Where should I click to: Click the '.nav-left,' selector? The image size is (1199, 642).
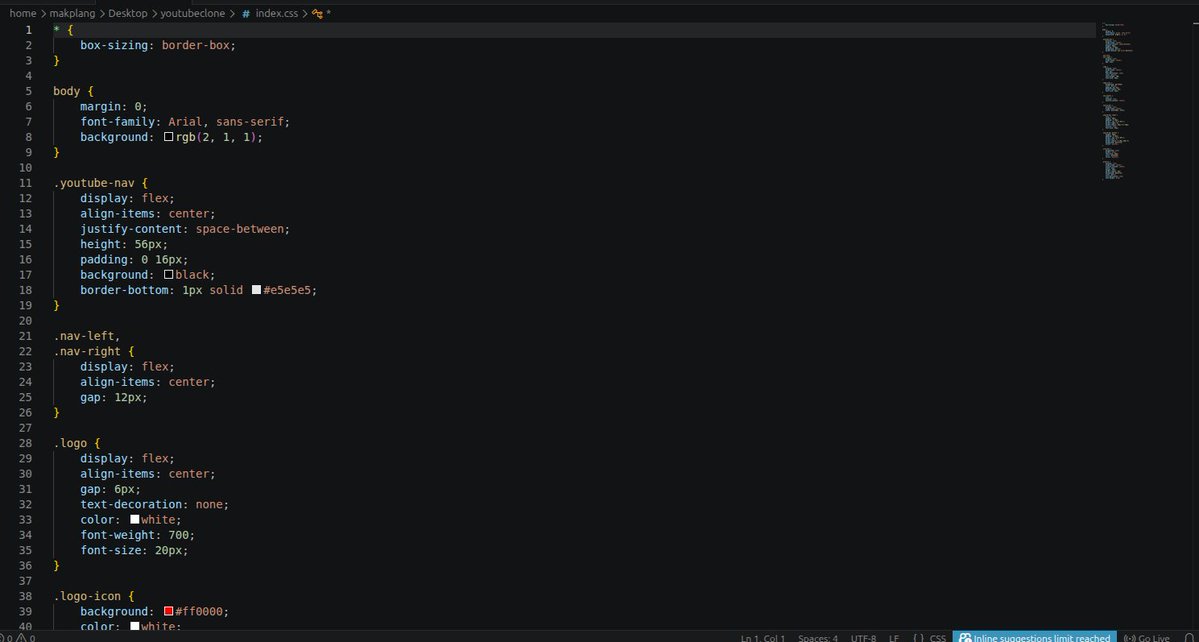click(87, 336)
